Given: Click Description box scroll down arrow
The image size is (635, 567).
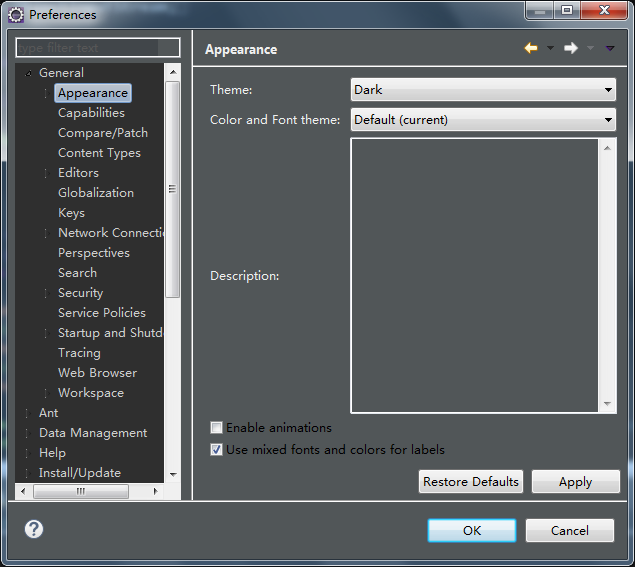Looking at the screenshot, I should coord(607,403).
